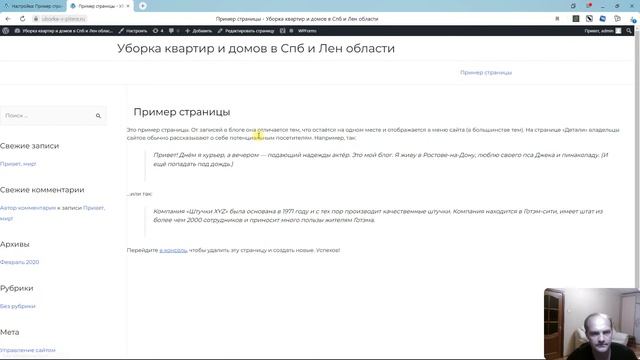
Task: Open the 'Привет, мир!' recent post link
Action: tap(18, 164)
